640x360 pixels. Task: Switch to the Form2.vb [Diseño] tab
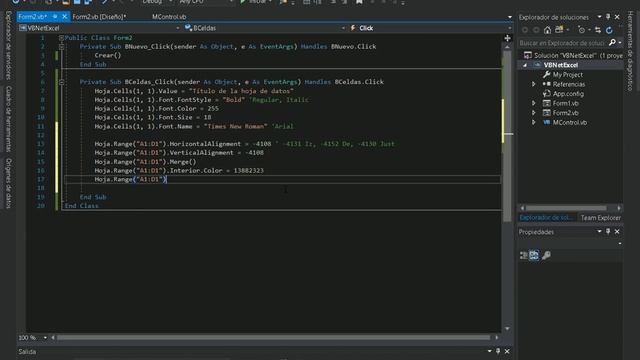pos(99,17)
